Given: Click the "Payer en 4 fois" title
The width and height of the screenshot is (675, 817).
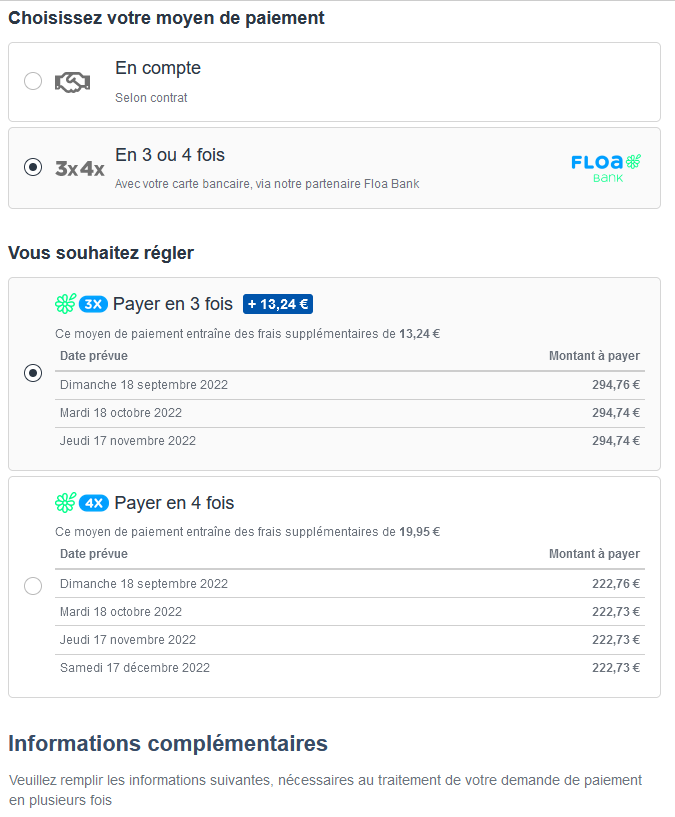Looking at the screenshot, I should 174,503.
